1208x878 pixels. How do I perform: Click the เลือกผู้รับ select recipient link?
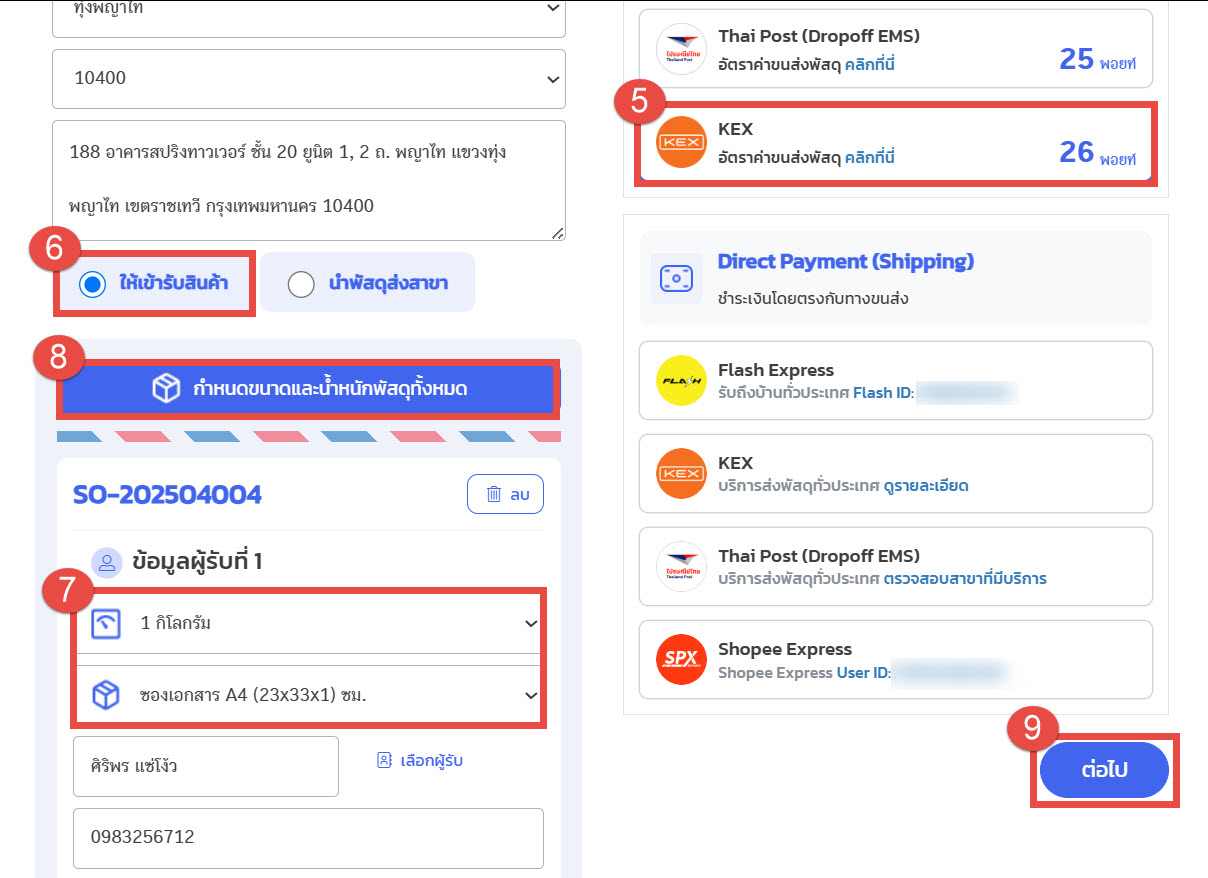pos(419,761)
